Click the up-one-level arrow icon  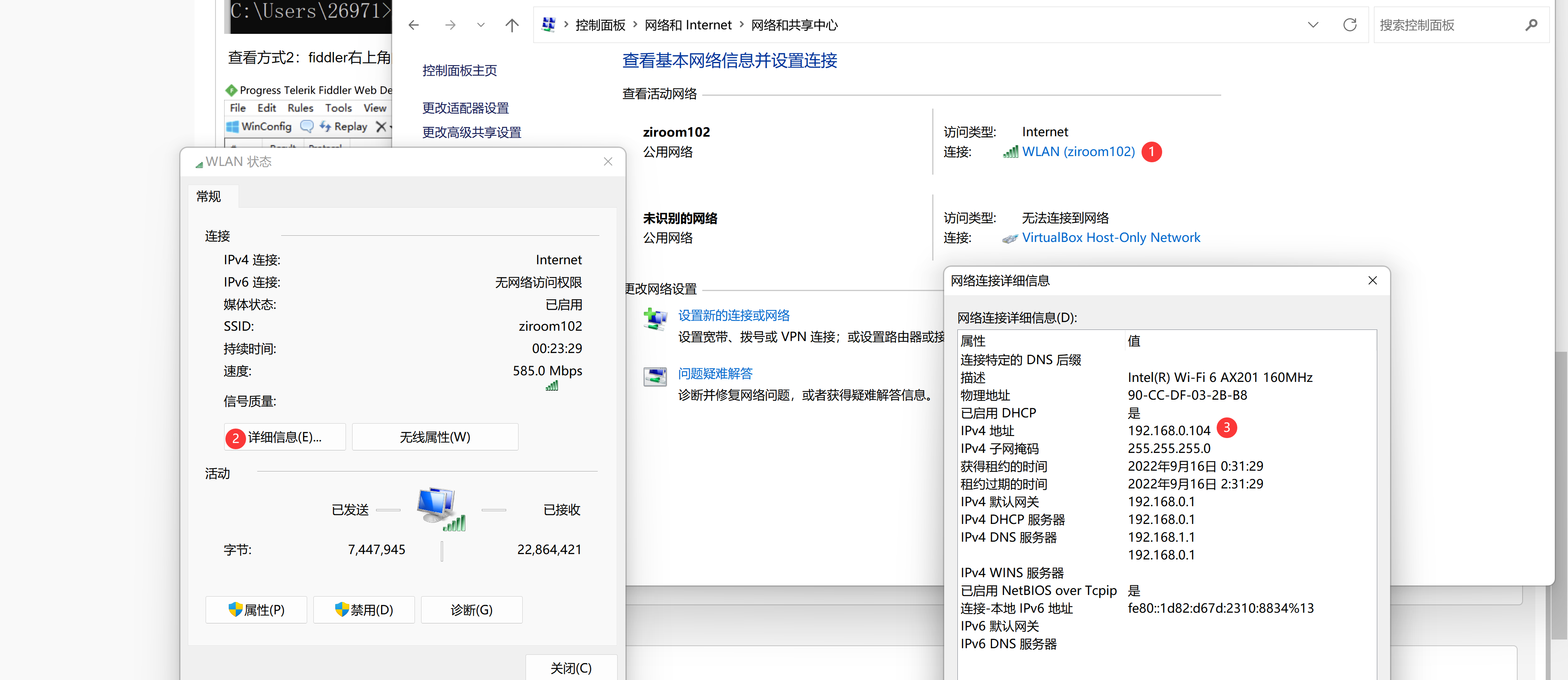coord(512,25)
